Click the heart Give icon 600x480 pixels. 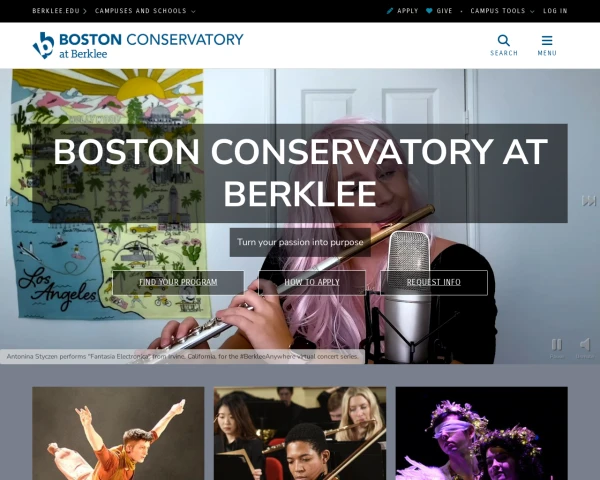pos(429,11)
